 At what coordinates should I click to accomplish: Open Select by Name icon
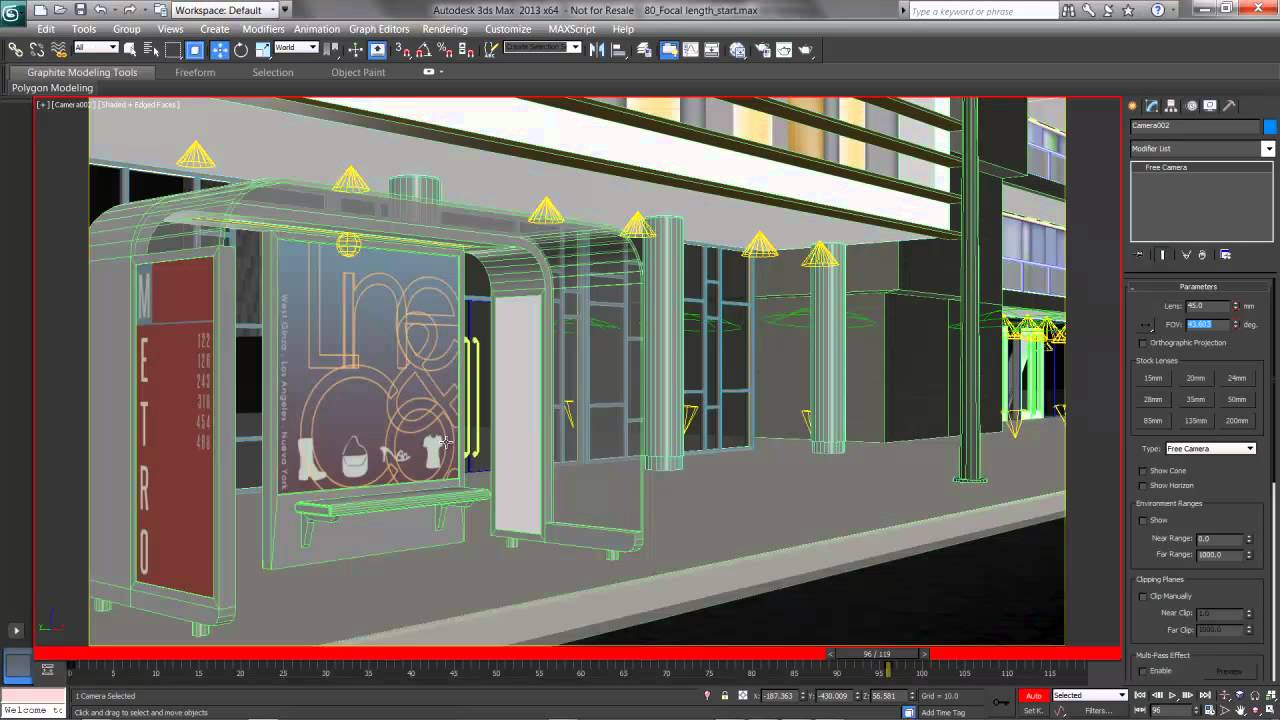(152, 49)
